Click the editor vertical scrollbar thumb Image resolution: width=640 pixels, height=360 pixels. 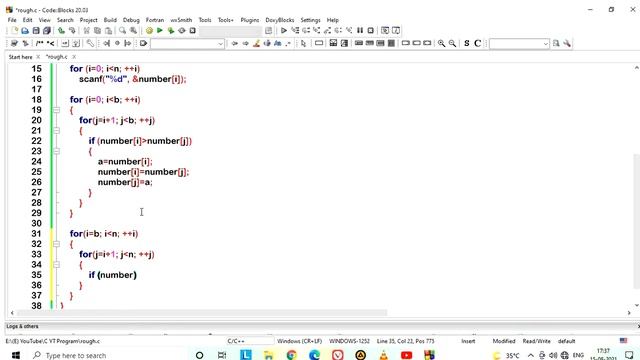[636, 220]
